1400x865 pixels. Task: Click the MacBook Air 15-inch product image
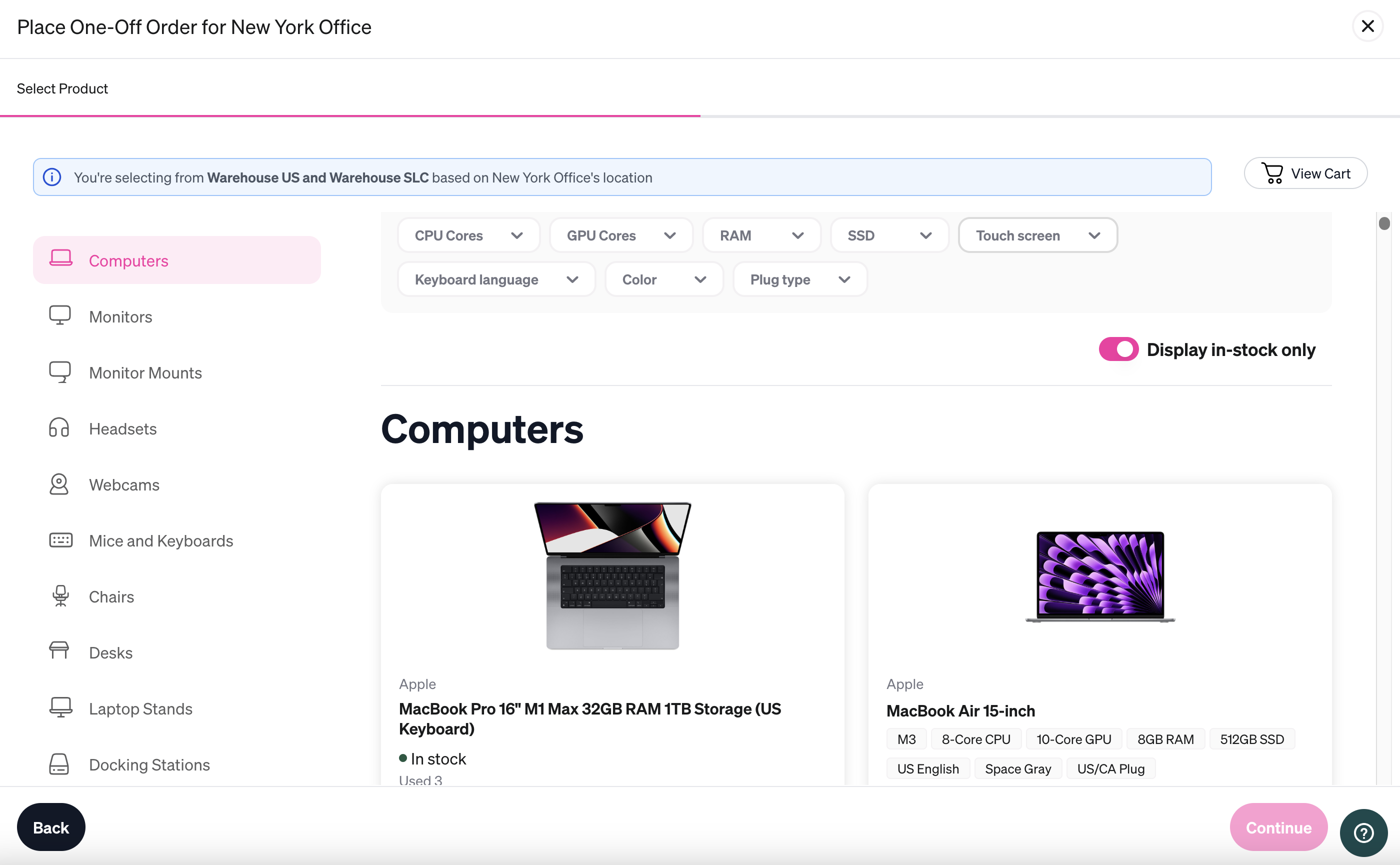[x=1099, y=576]
